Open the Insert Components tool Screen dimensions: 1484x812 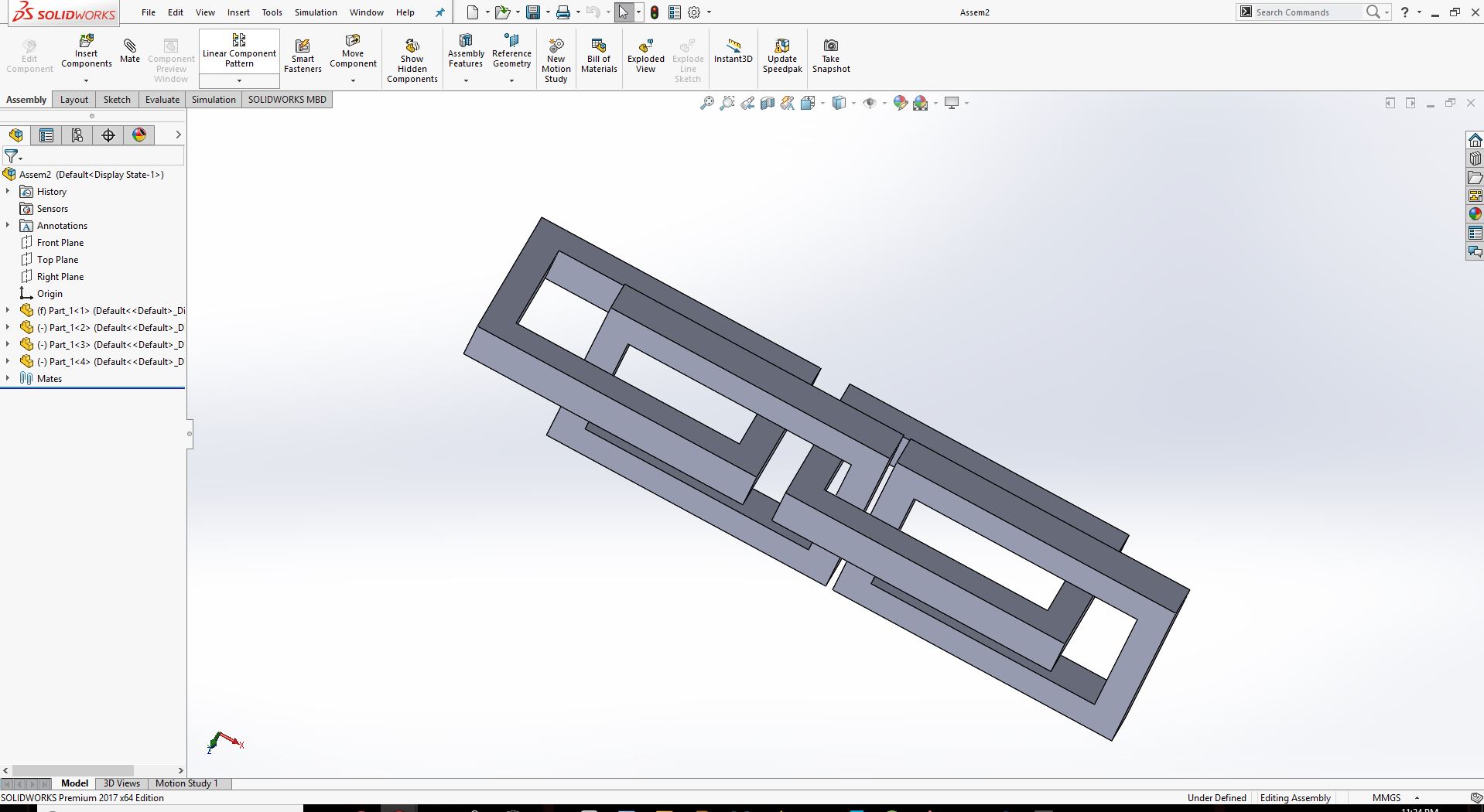tap(86, 52)
